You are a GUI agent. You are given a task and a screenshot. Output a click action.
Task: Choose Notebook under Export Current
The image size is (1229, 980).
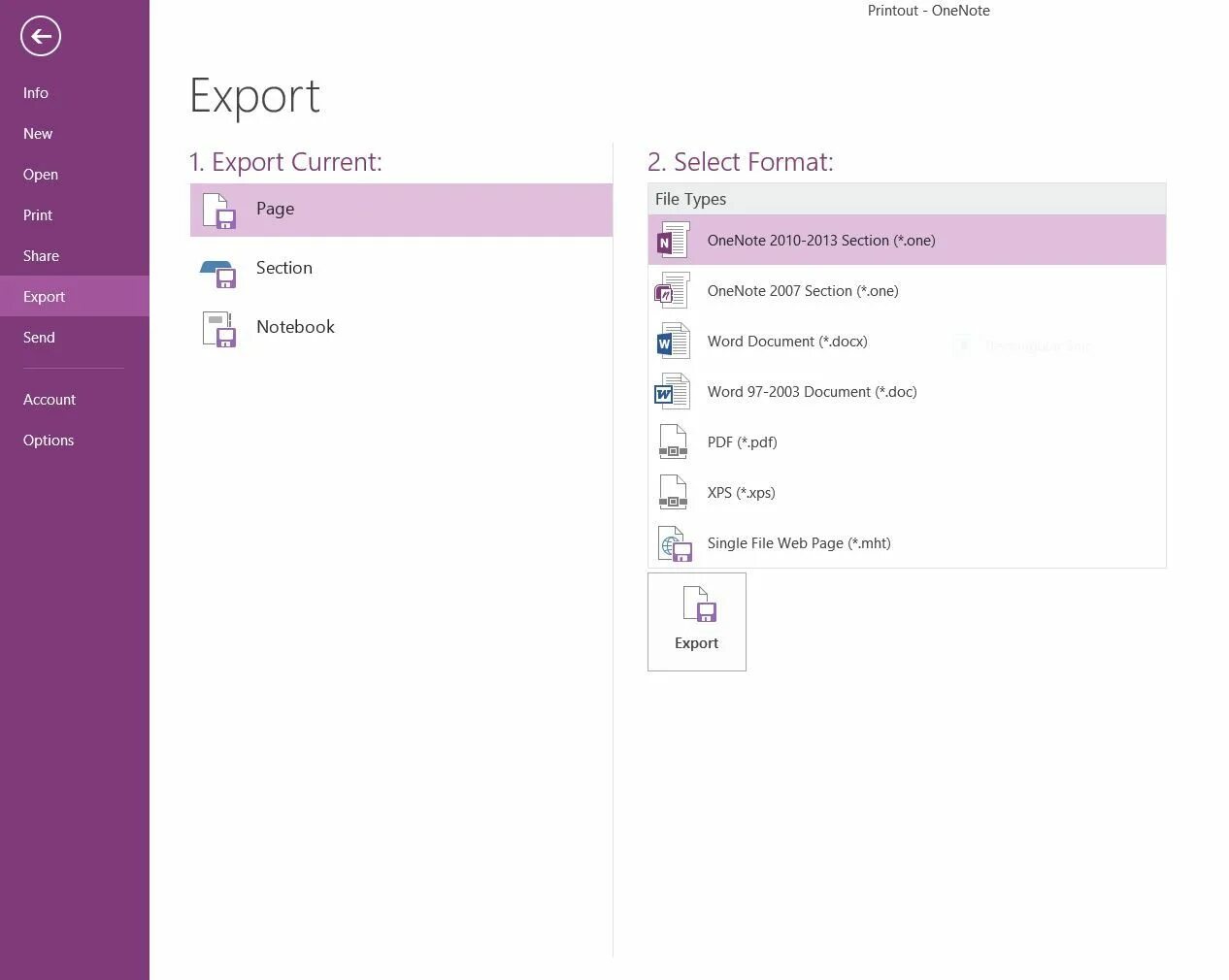coord(401,328)
